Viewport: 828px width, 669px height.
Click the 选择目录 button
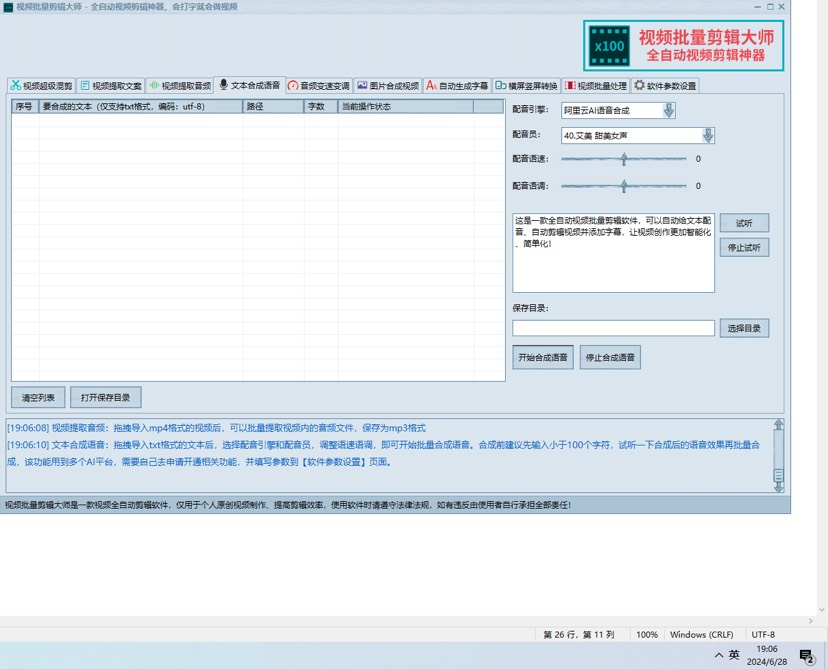point(744,328)
